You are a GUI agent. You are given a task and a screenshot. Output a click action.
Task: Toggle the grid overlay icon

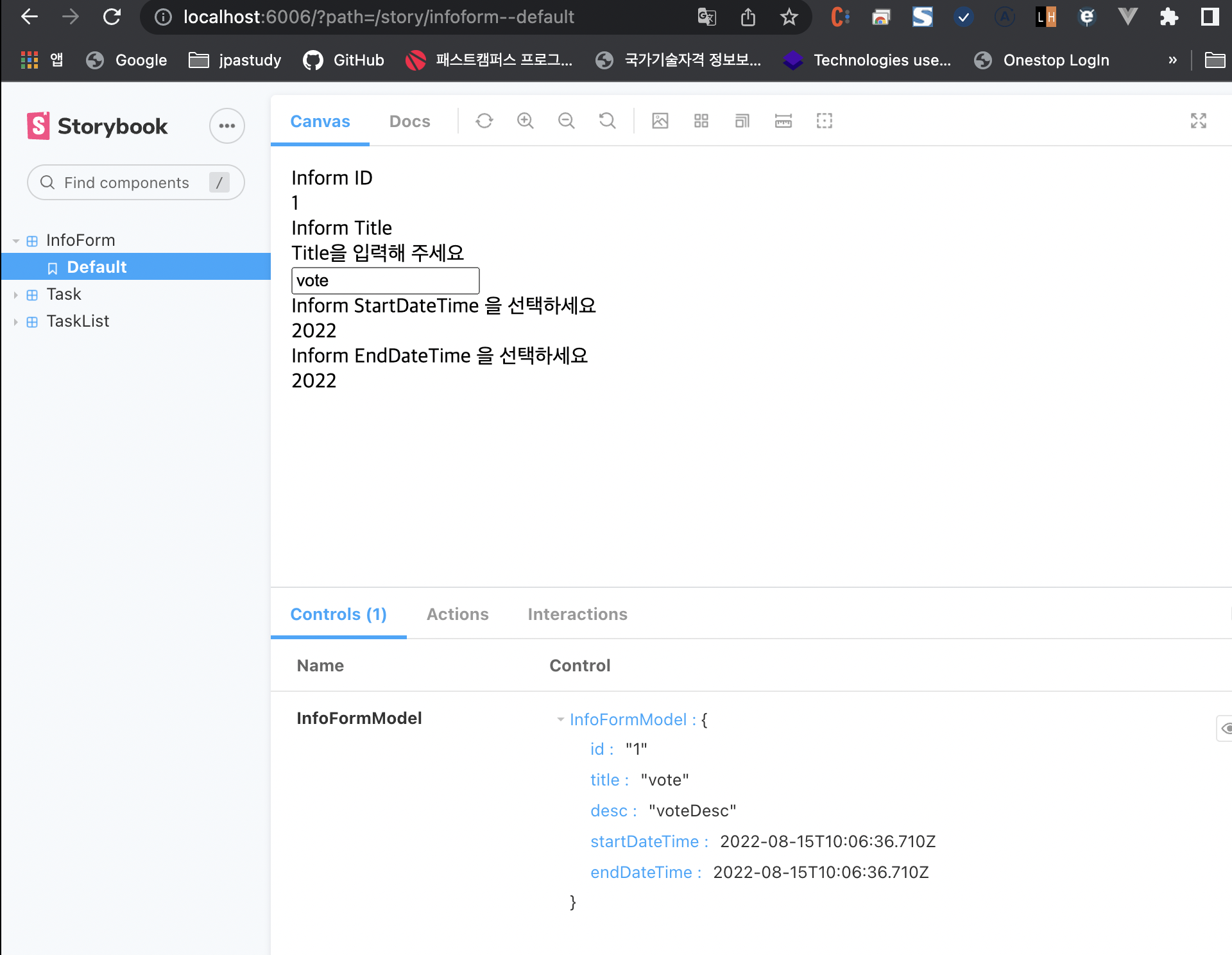click(x=701, y=121)
